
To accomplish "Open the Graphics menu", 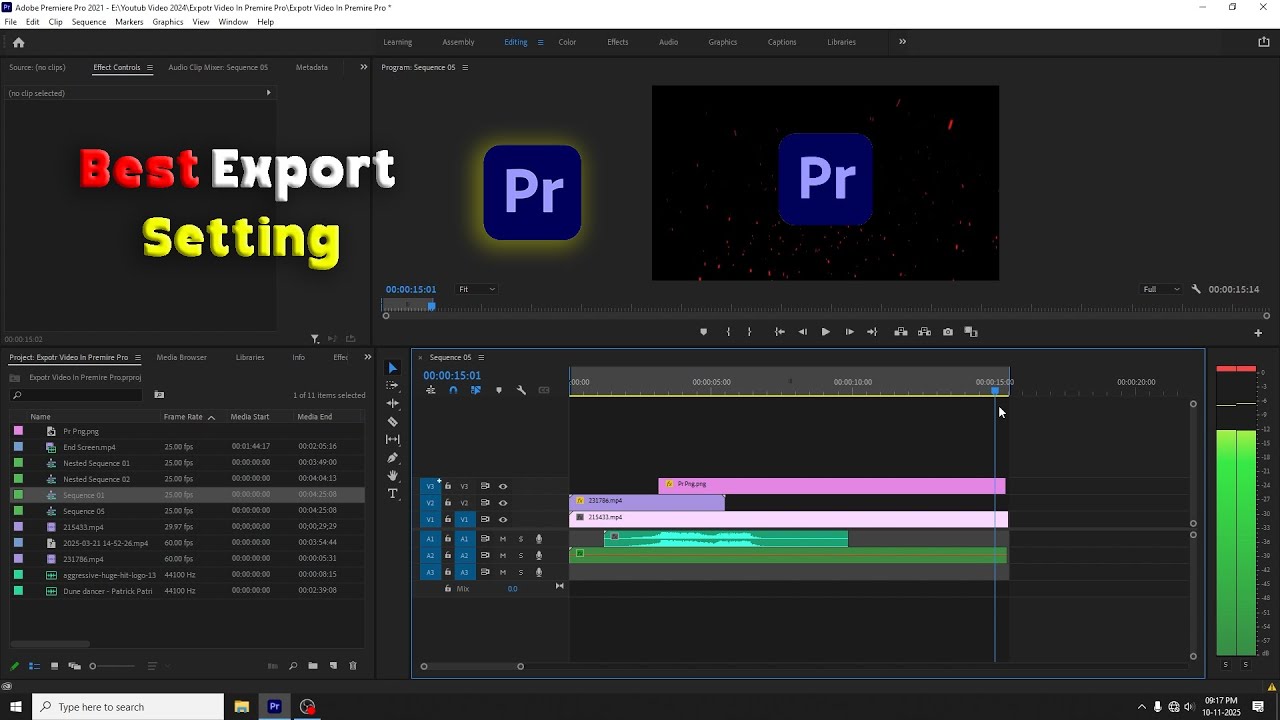I will point(168,22).
